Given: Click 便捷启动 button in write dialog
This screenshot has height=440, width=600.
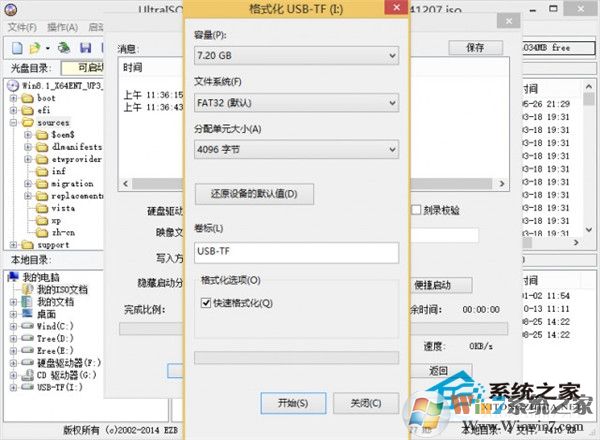Looking at the screenshot, I should (x=441, y=285).
